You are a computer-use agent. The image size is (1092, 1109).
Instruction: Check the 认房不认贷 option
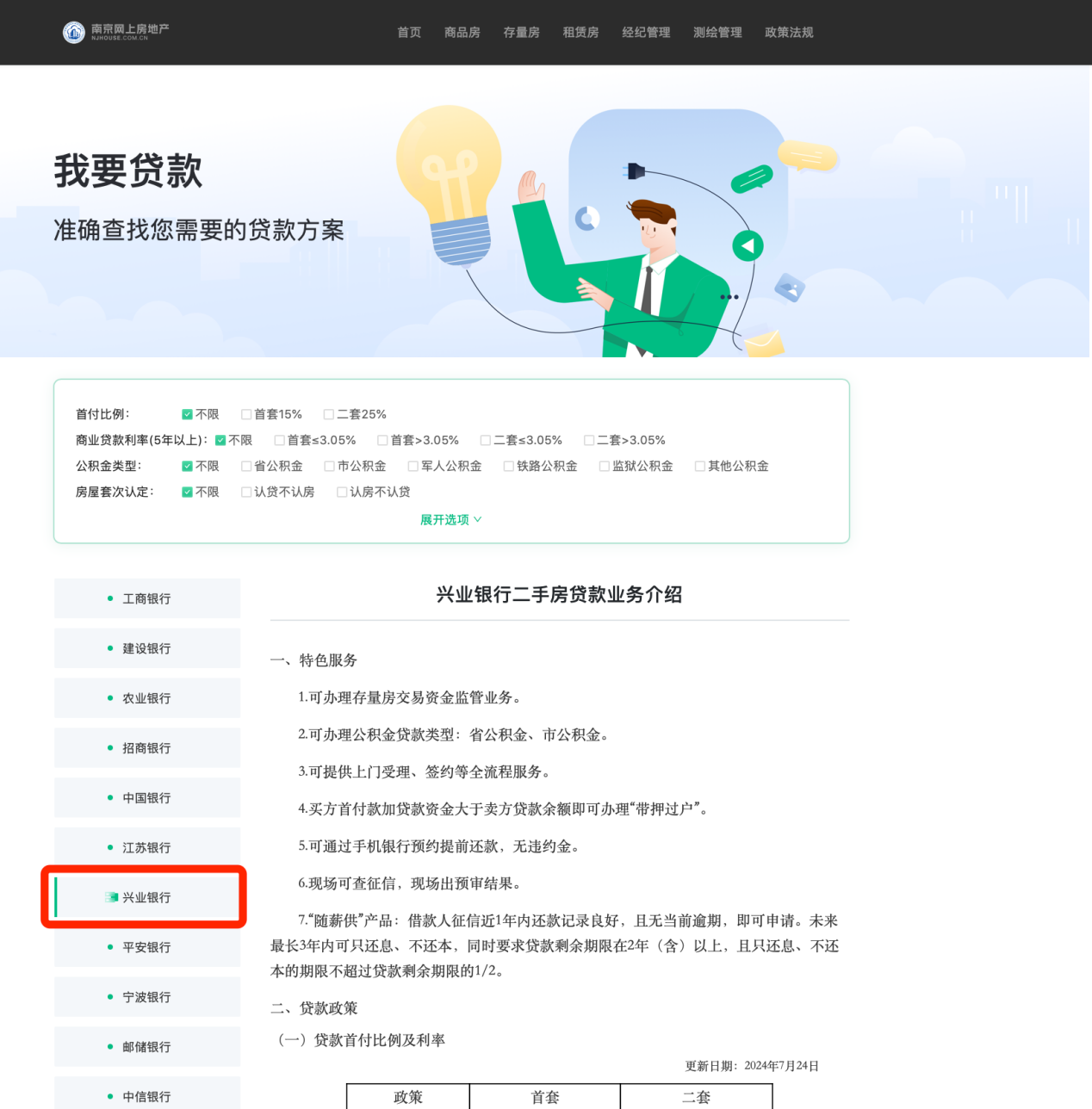click(342, 493)
